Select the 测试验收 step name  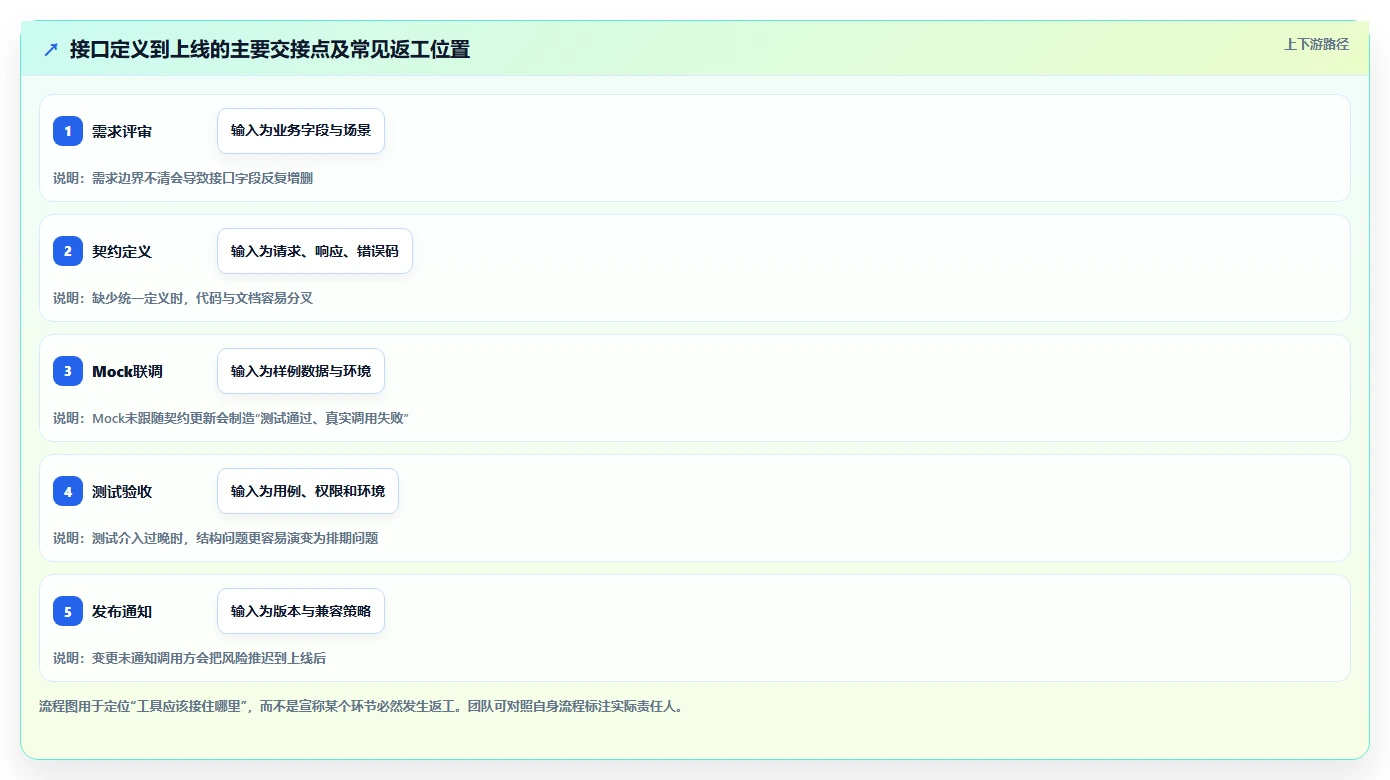point(122,491)
